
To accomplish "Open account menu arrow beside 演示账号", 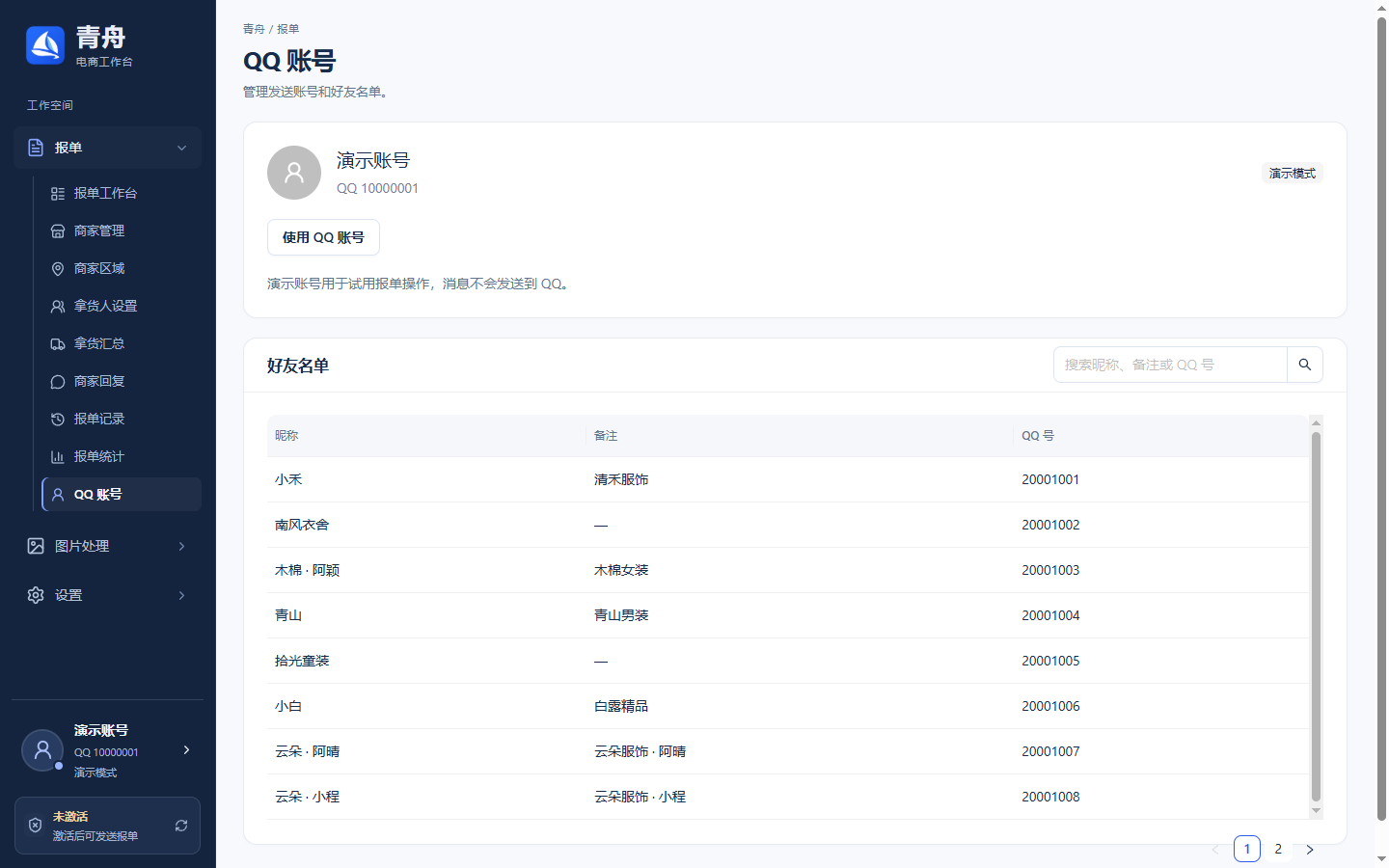I will click(186, 749).
